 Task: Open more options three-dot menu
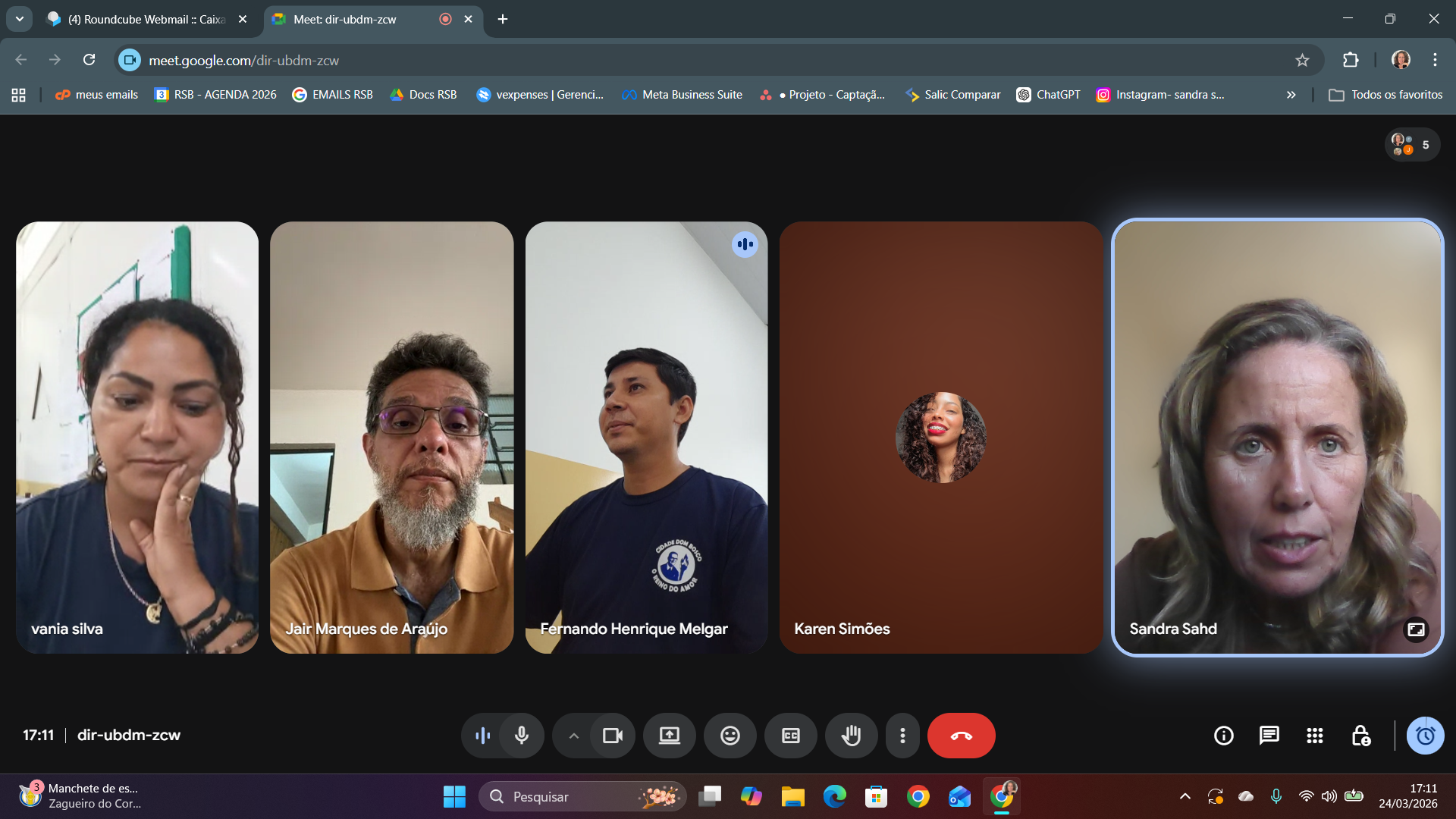point(902,736)
